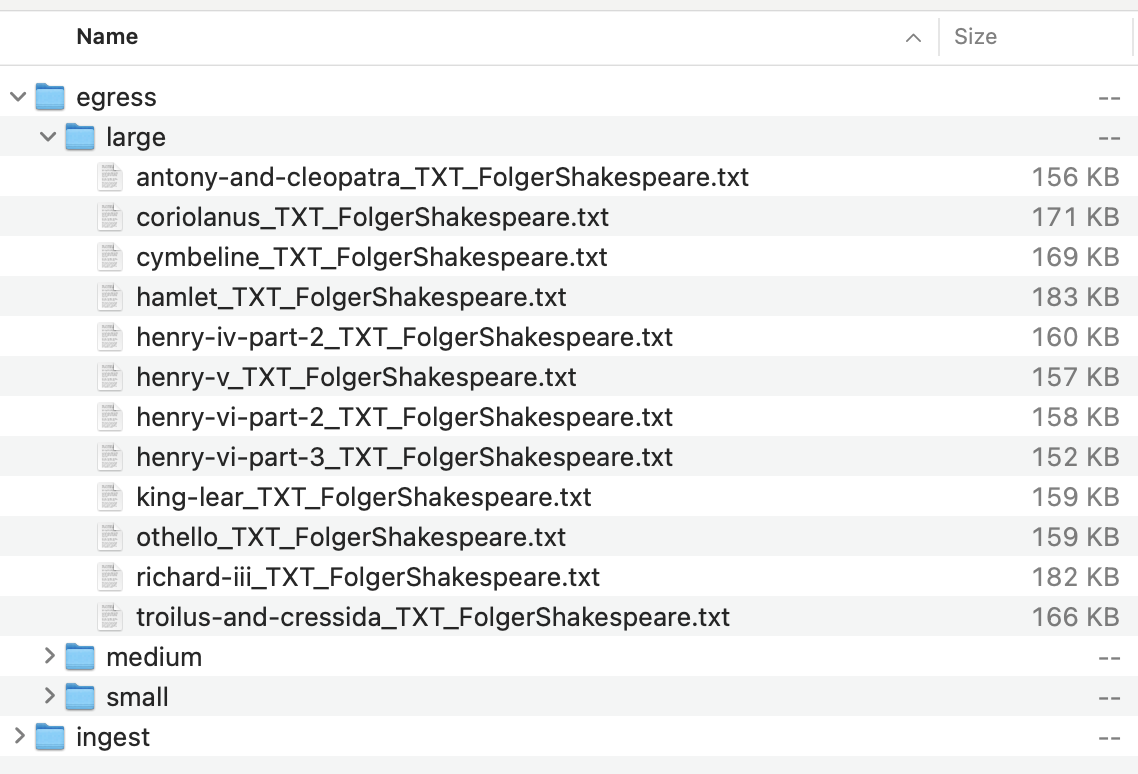The width and height of the screenshot is (1138, 774).
Task: Select the ingest folder icon
Action: pos(50,737)
